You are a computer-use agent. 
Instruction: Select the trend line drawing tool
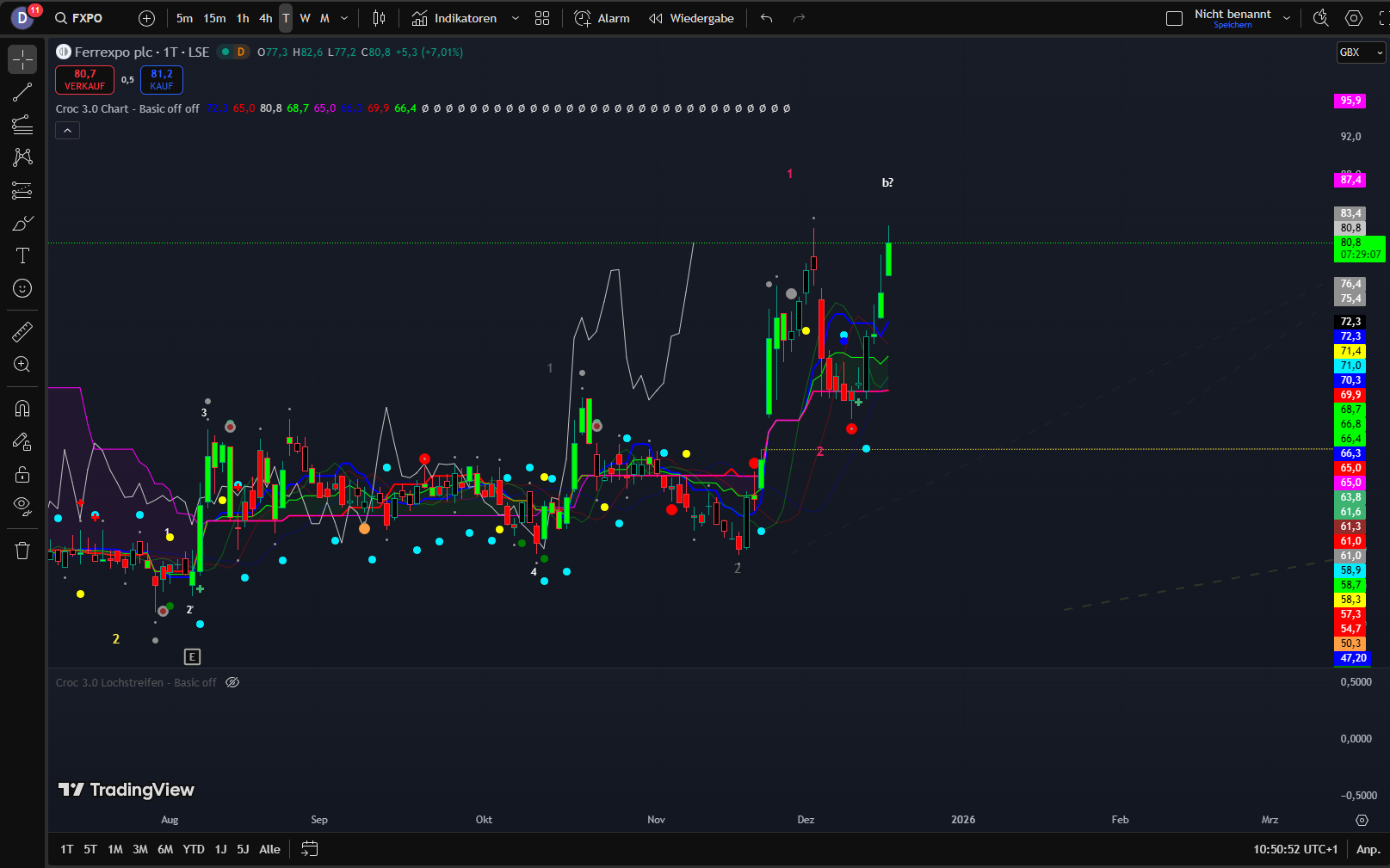(22, 93)
